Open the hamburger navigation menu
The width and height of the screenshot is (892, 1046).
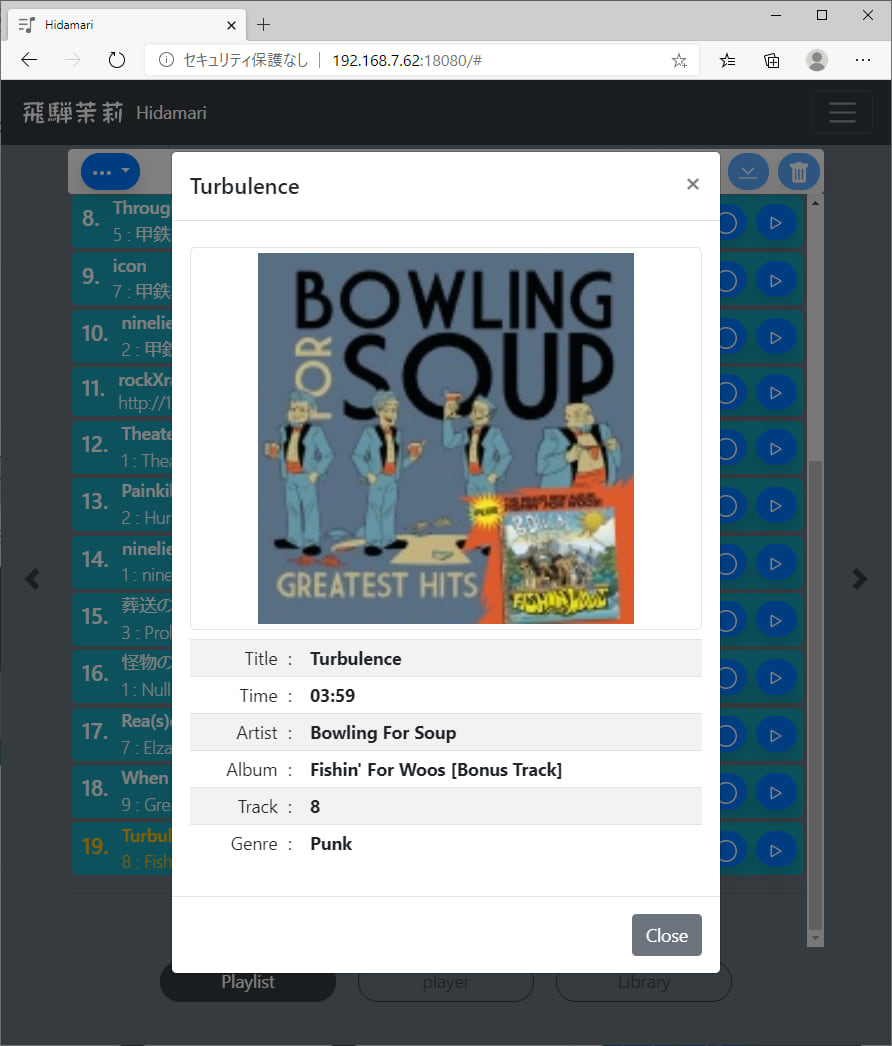pyautogui.click(x=842, y=112)
